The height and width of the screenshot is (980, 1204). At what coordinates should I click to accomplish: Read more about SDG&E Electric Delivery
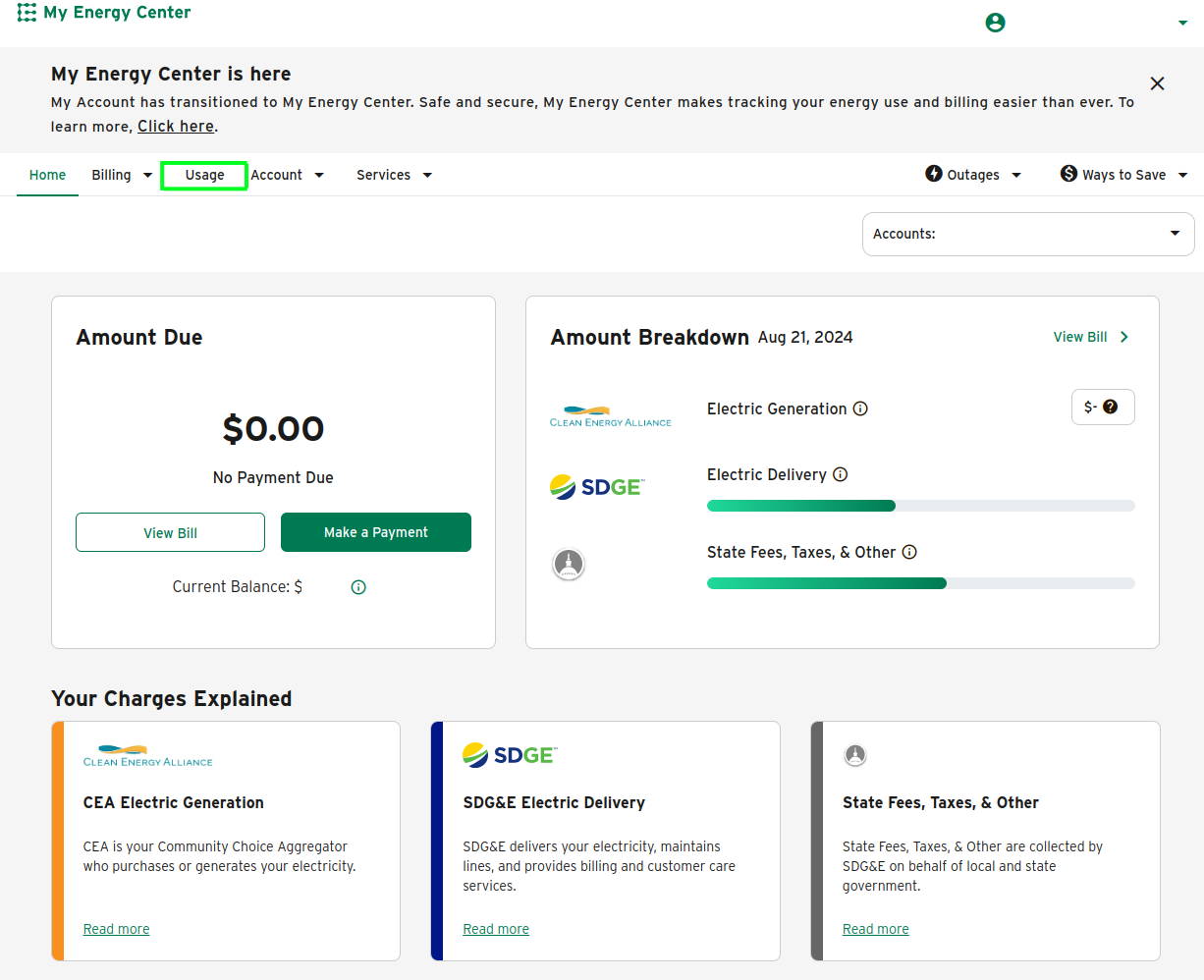[x=496, y=929]
